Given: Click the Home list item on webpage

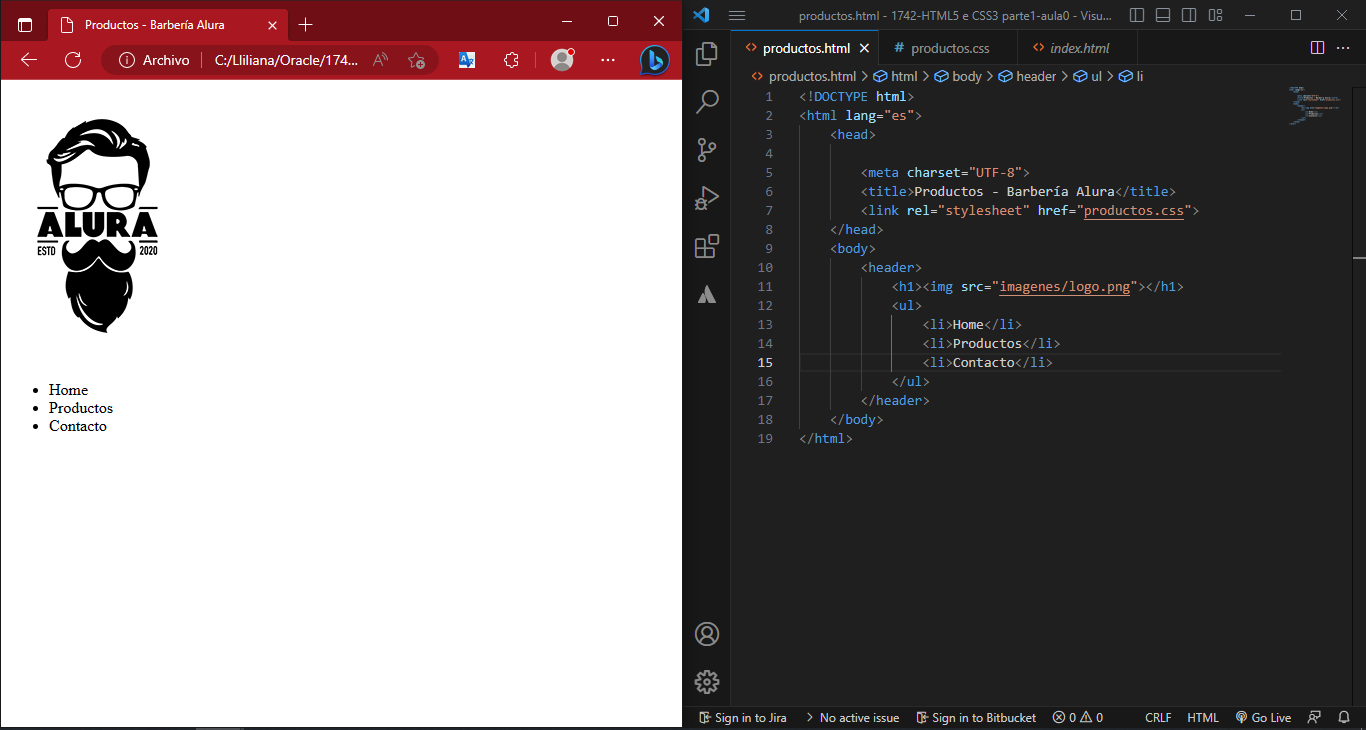Looking at the screenshot, I should [68, 390].
